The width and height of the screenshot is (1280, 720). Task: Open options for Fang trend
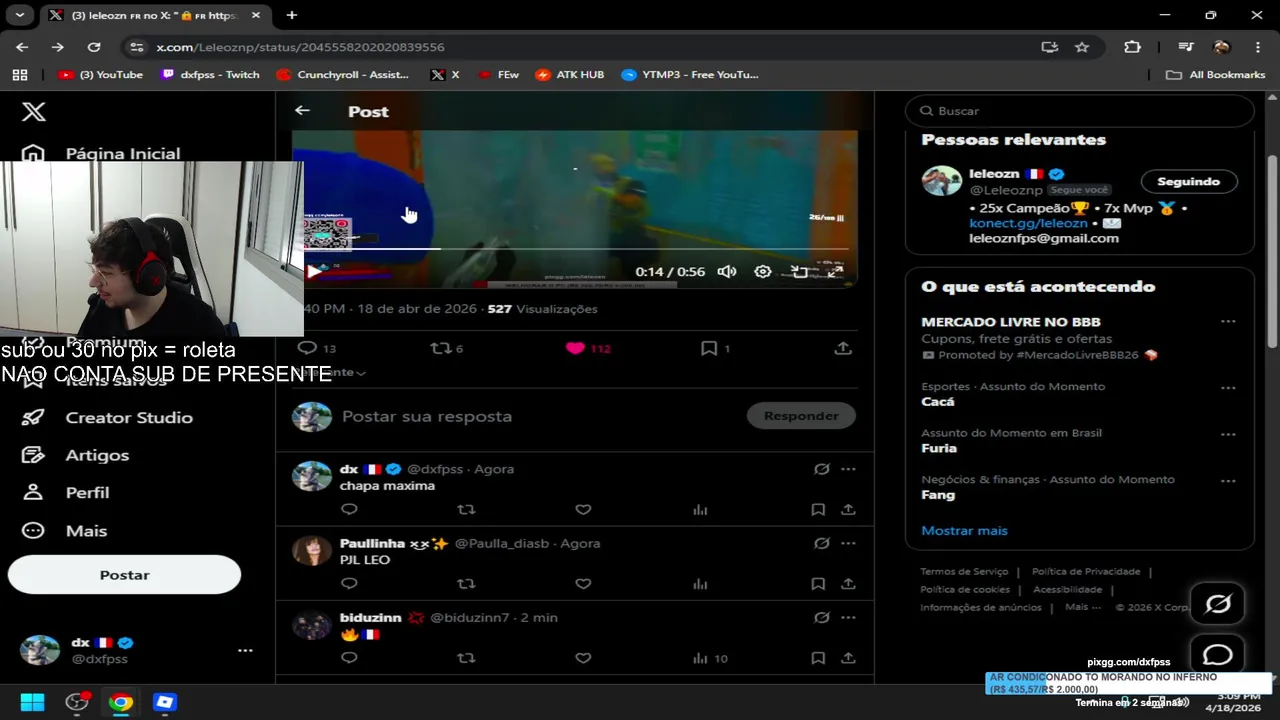[1228, 481]
